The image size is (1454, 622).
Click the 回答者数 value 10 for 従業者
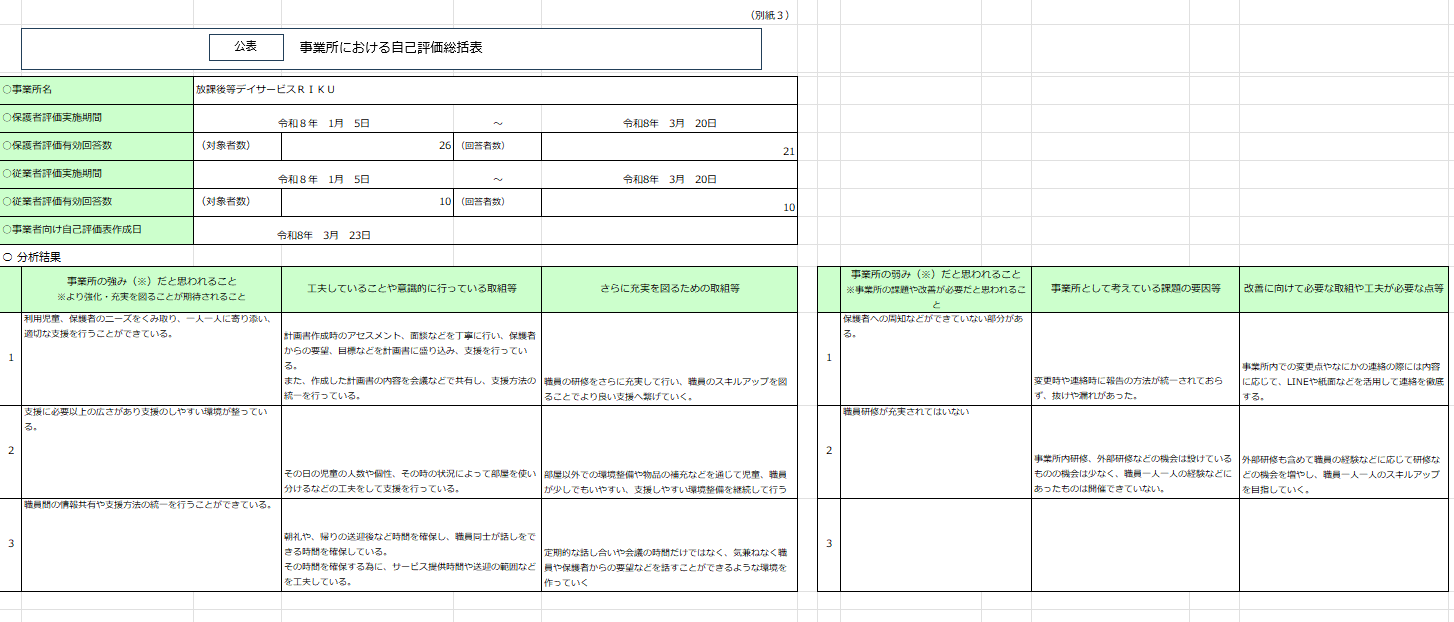tap(669, 202)
